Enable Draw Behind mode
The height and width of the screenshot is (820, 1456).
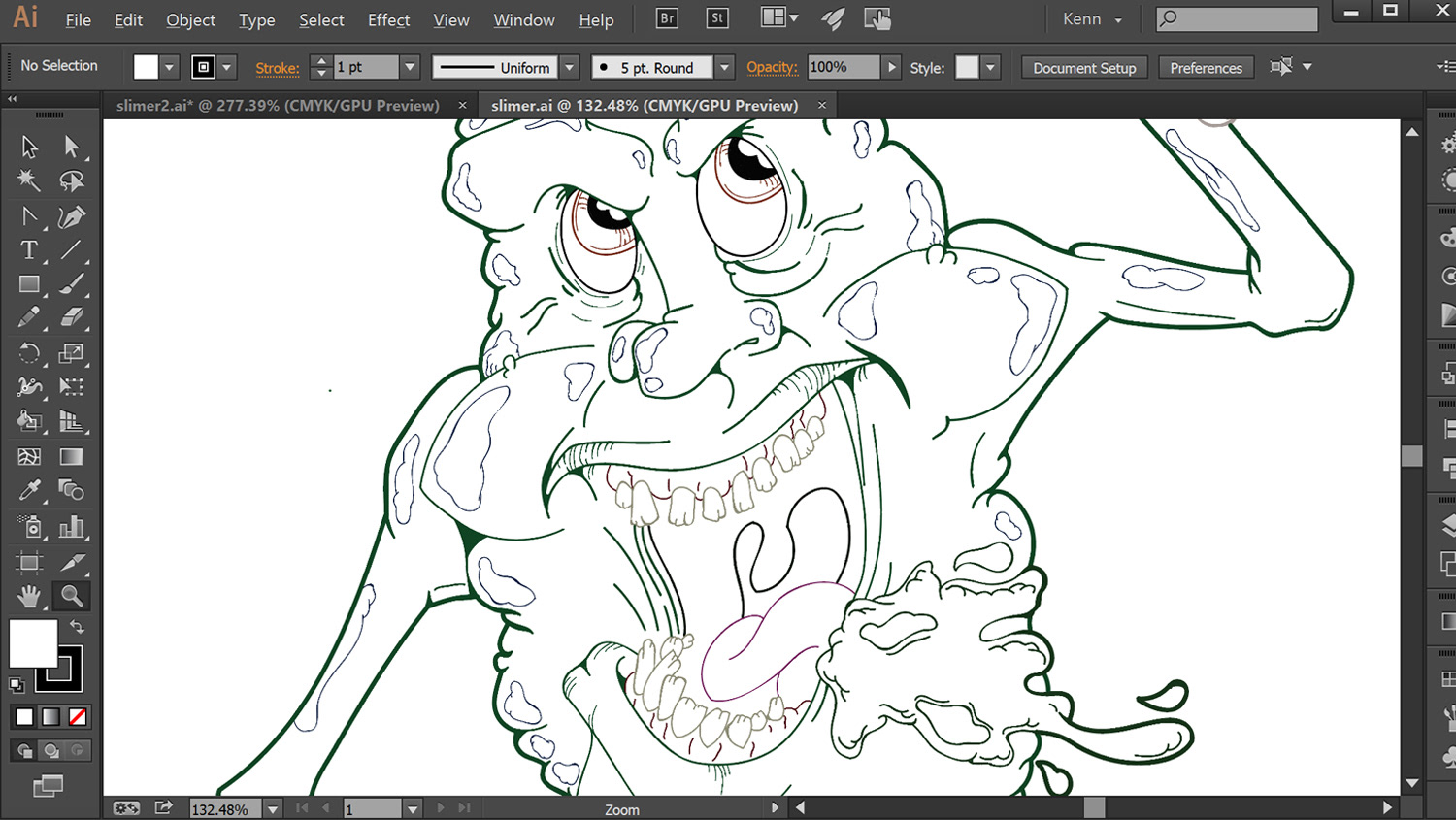[x=51, y=750]
